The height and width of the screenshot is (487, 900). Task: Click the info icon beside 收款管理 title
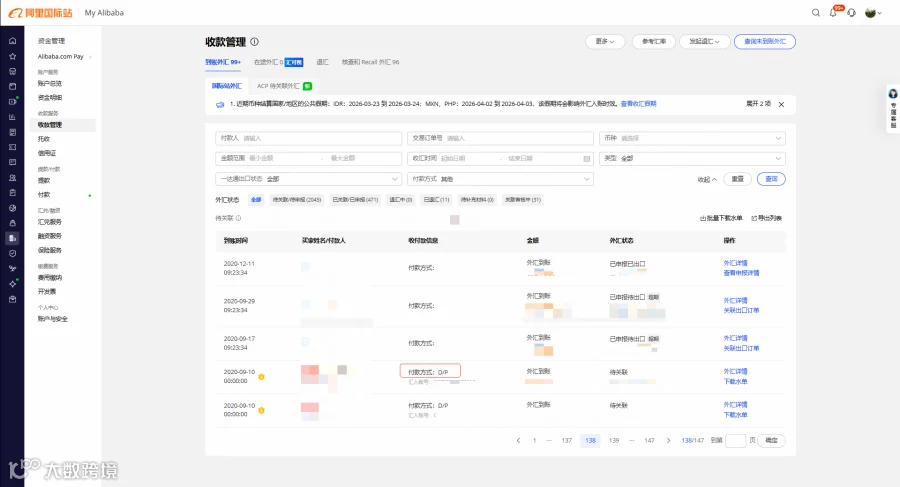point(254,42)
